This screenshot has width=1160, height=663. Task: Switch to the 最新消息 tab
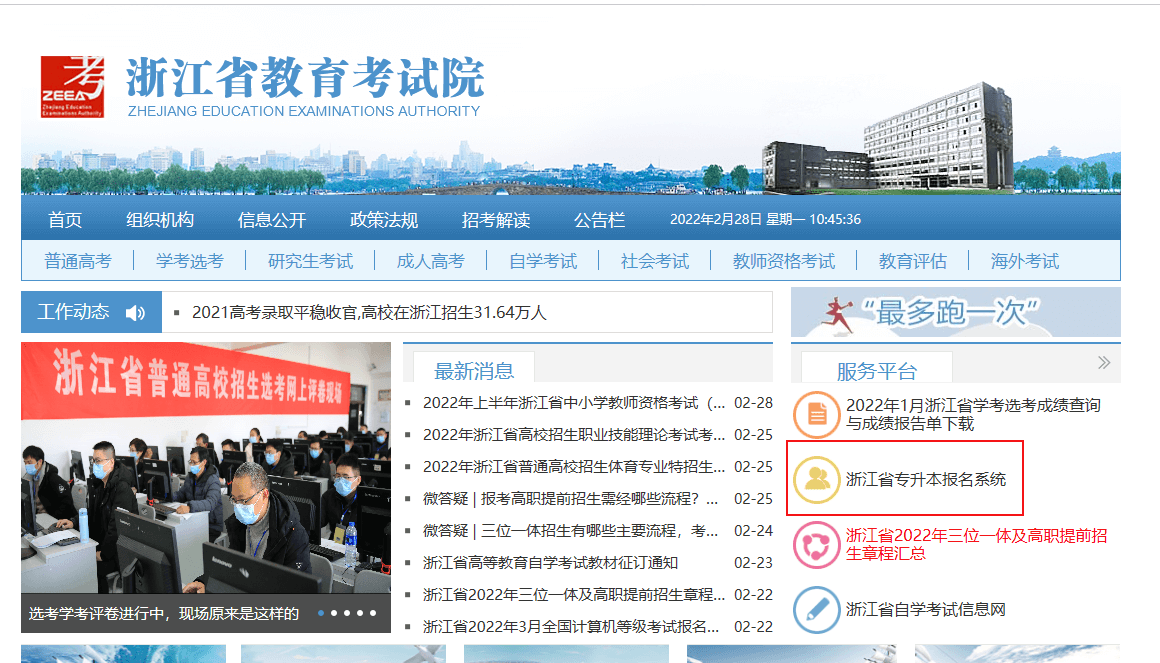[474, 371]
